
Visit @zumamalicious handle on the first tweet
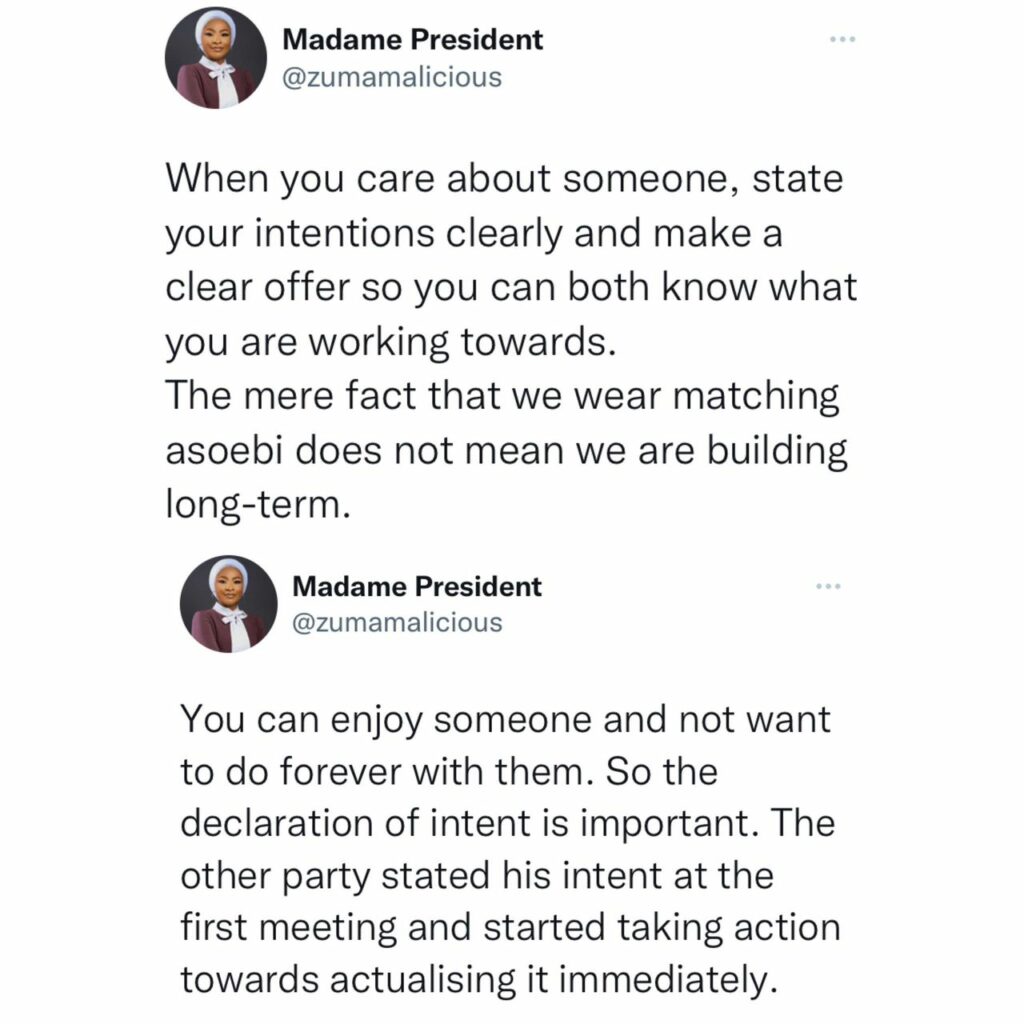[x=392, y=77]
